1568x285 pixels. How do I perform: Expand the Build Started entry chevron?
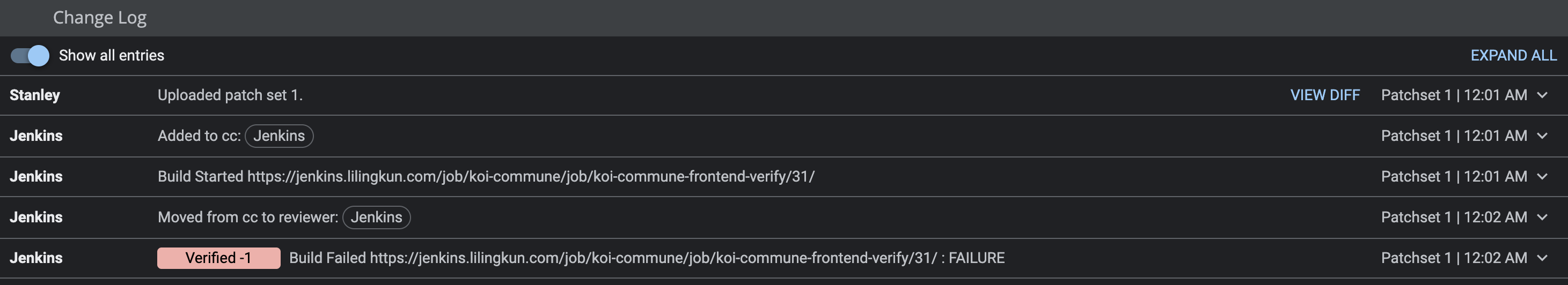coord(1542,177)
